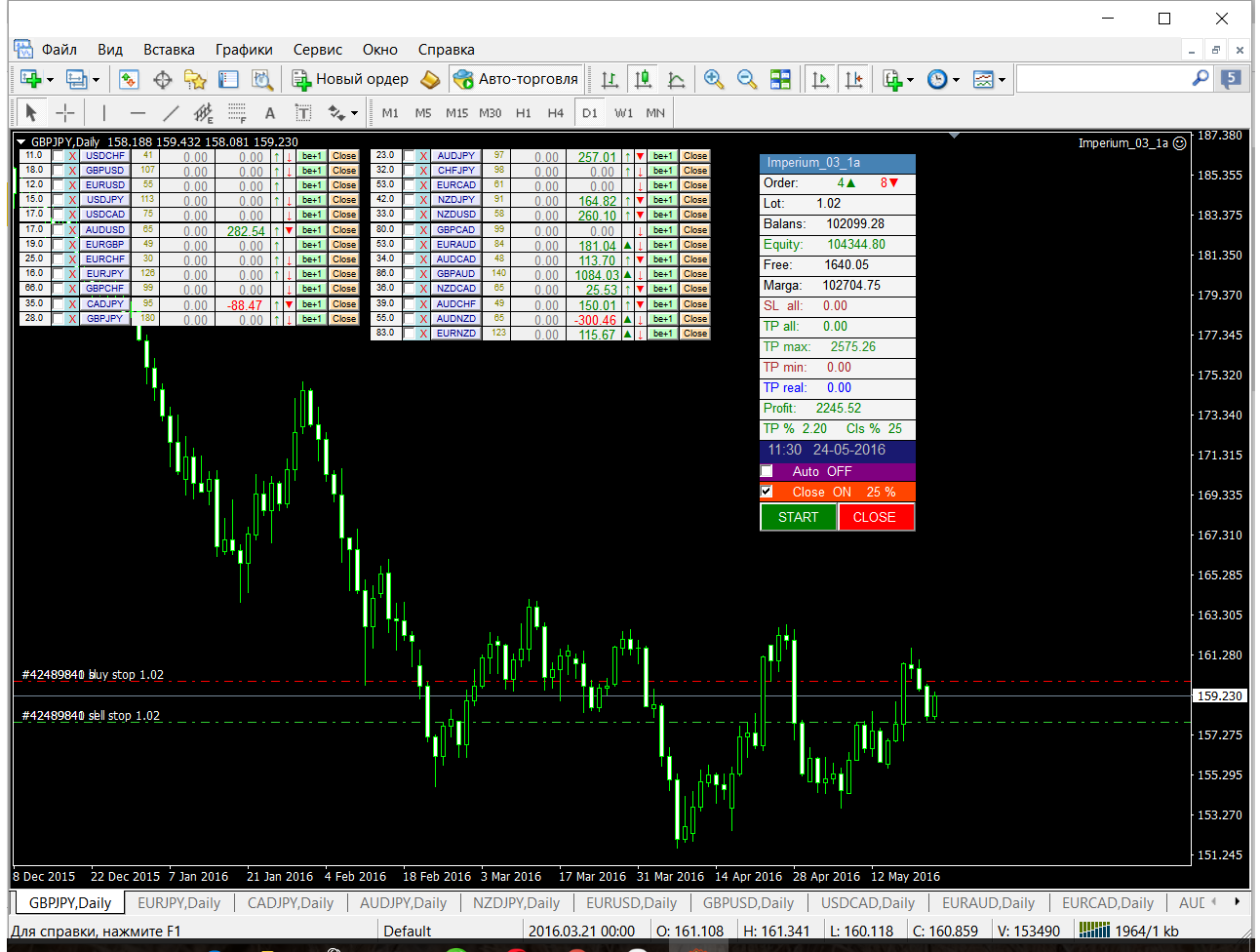This screenshot has width=1260, height=952.
Task: Tick the checkbox in GBPAUD row
Action: pyautogui.click(x=410, y=274)
